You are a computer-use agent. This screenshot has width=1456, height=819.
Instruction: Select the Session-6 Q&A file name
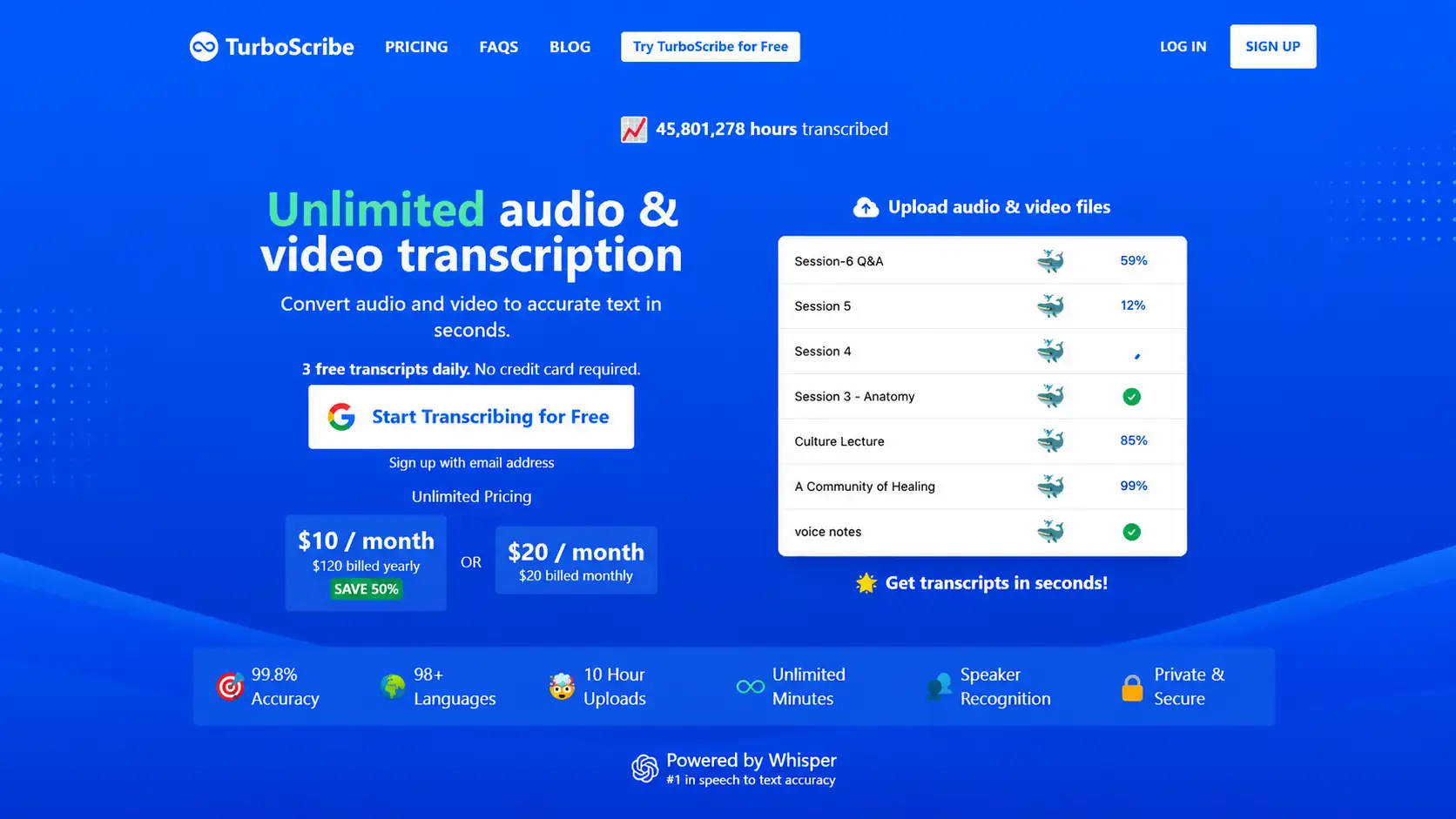[839, 261]
